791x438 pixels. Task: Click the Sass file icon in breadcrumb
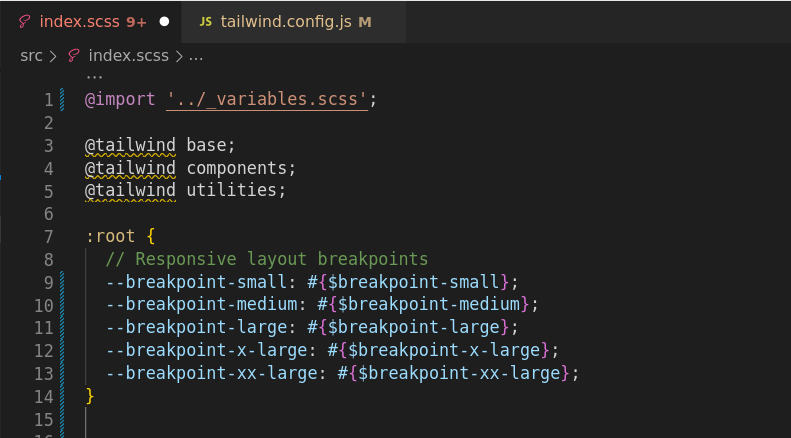74,56
